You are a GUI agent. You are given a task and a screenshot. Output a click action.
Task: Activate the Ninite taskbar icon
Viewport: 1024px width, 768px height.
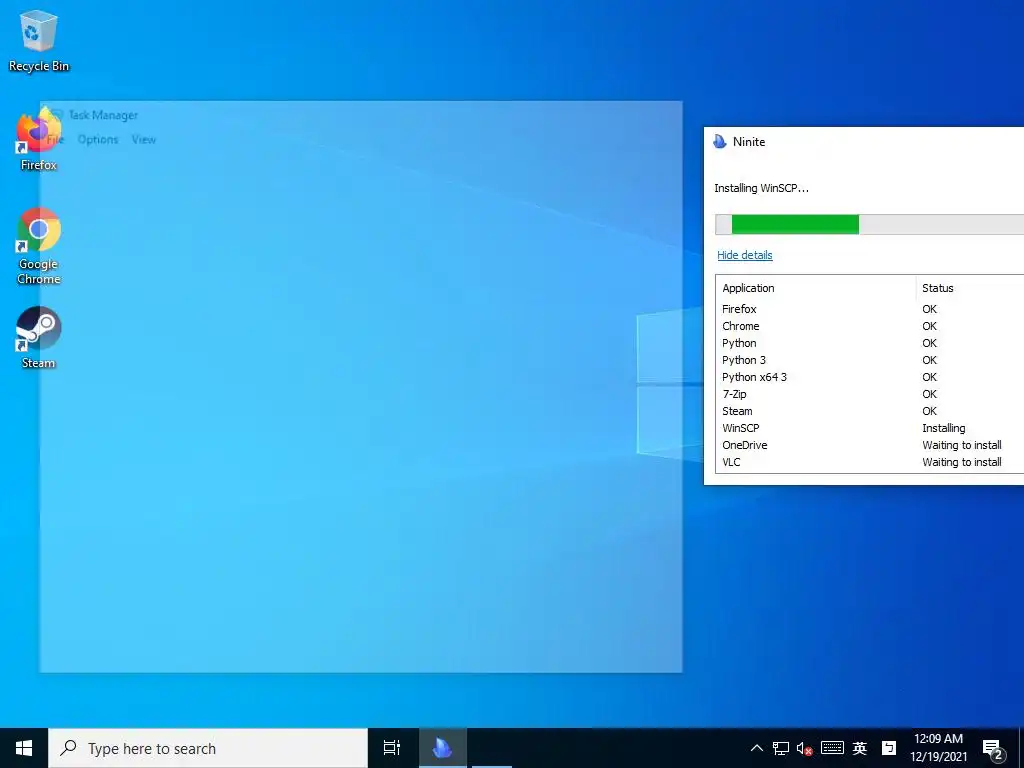click(x=442, y=748)
